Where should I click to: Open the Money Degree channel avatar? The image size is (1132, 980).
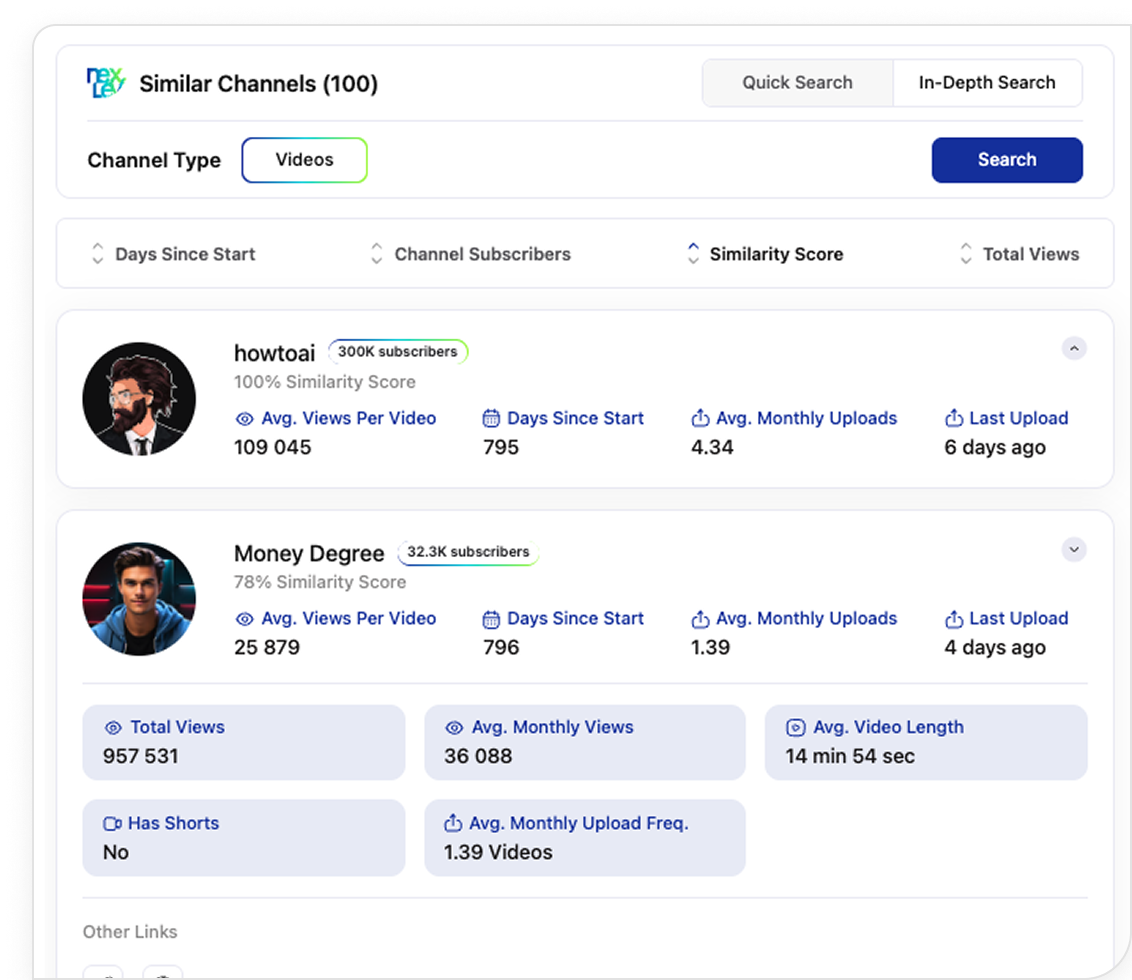tap(139, 599)
